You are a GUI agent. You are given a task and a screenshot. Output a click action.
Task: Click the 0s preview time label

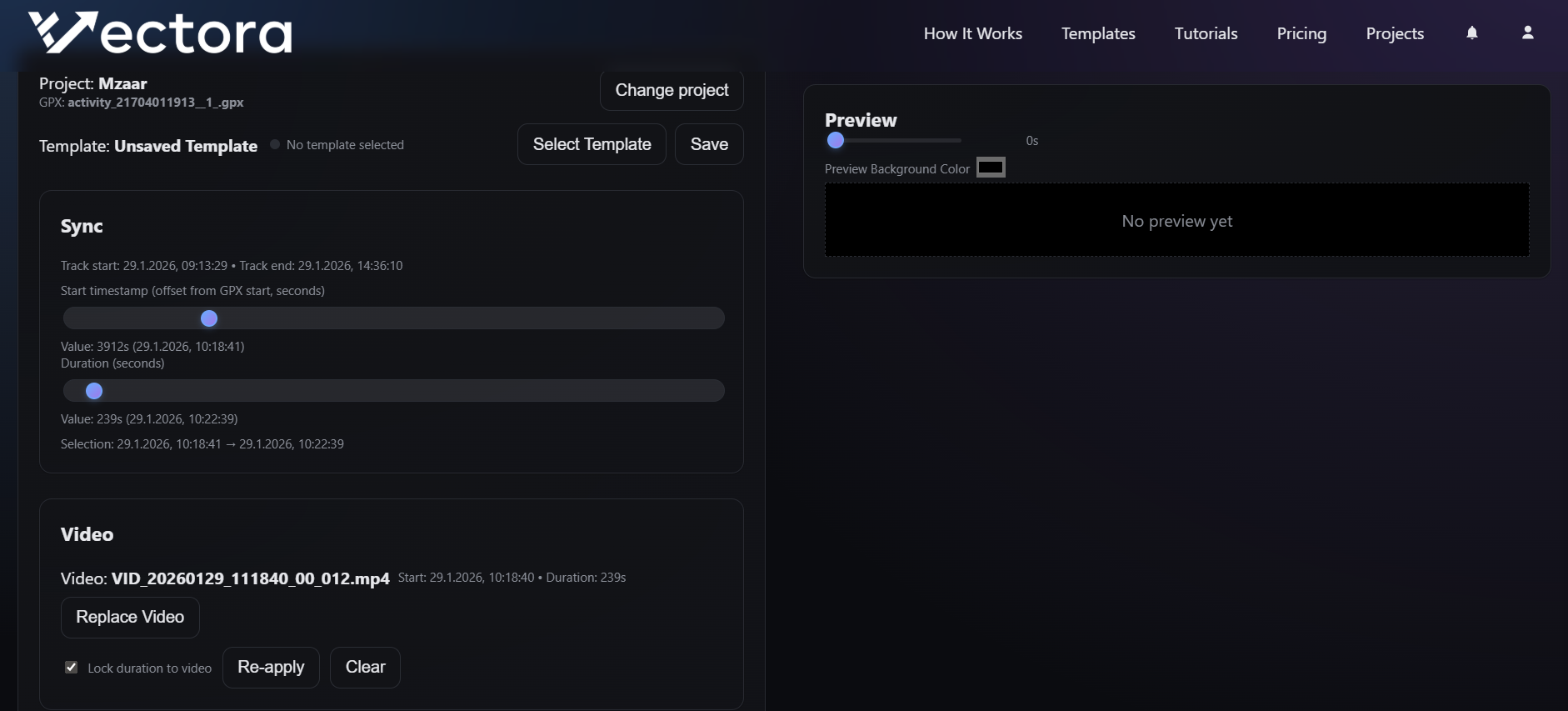[1032, 141]
